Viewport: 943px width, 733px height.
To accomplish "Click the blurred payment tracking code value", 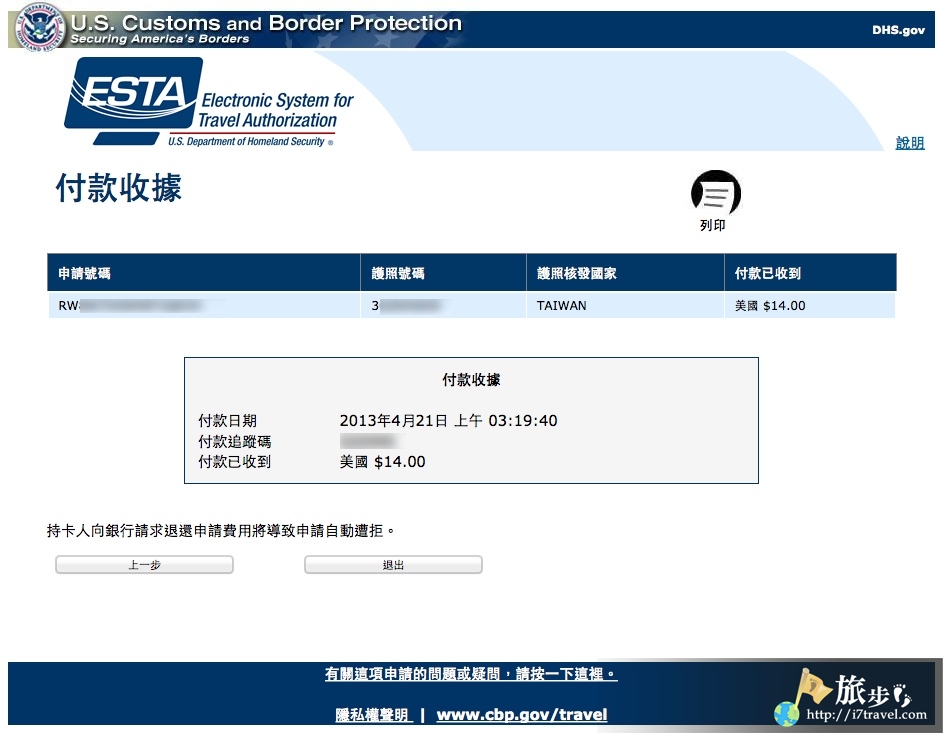I will coord(368,441).
